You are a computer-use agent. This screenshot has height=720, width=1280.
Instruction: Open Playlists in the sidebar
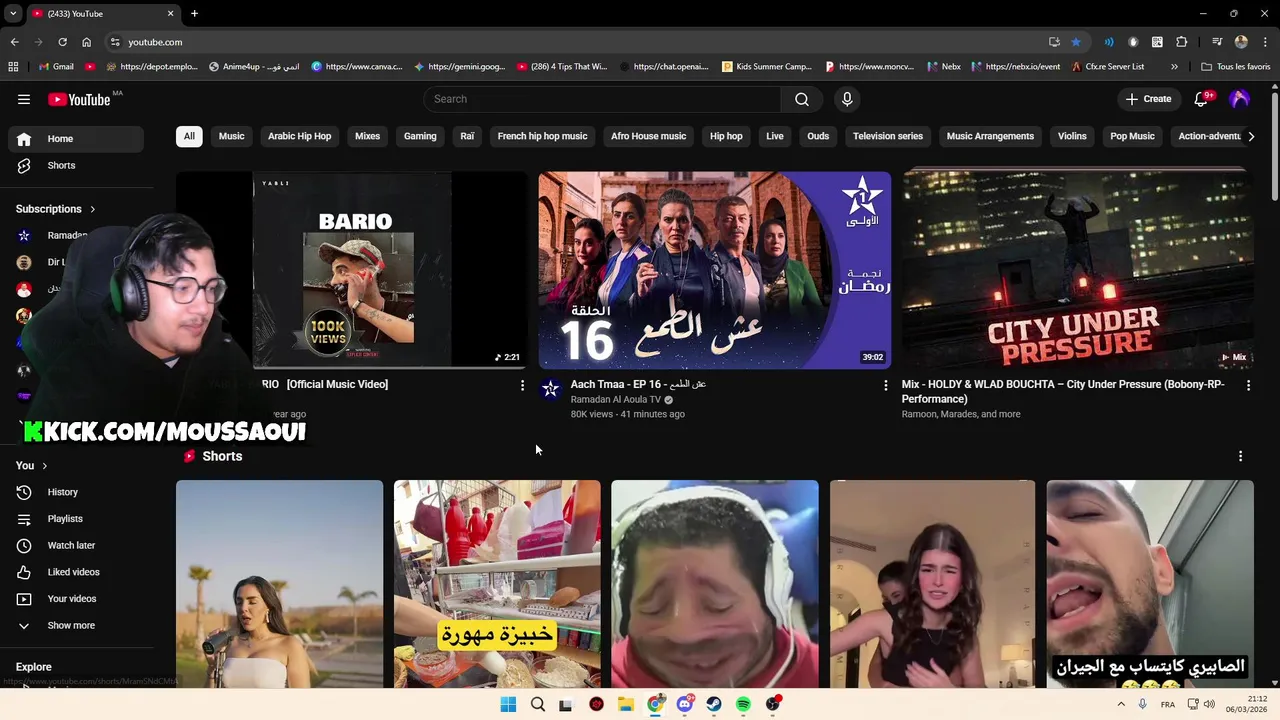point(76,519)
